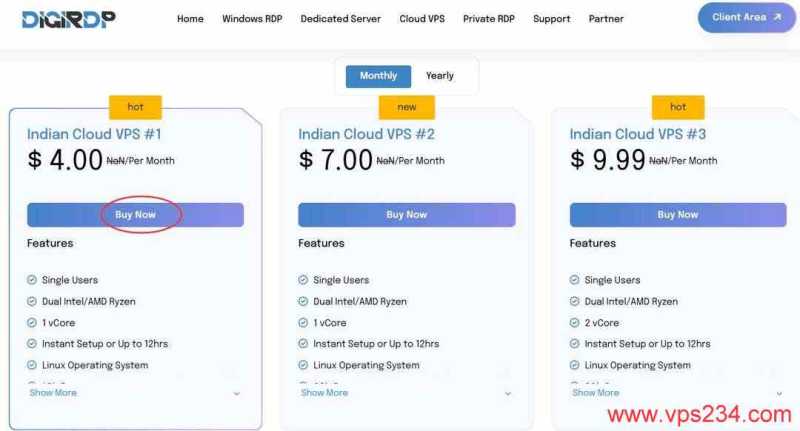Open the Windows RDP menu

[252, 18]
